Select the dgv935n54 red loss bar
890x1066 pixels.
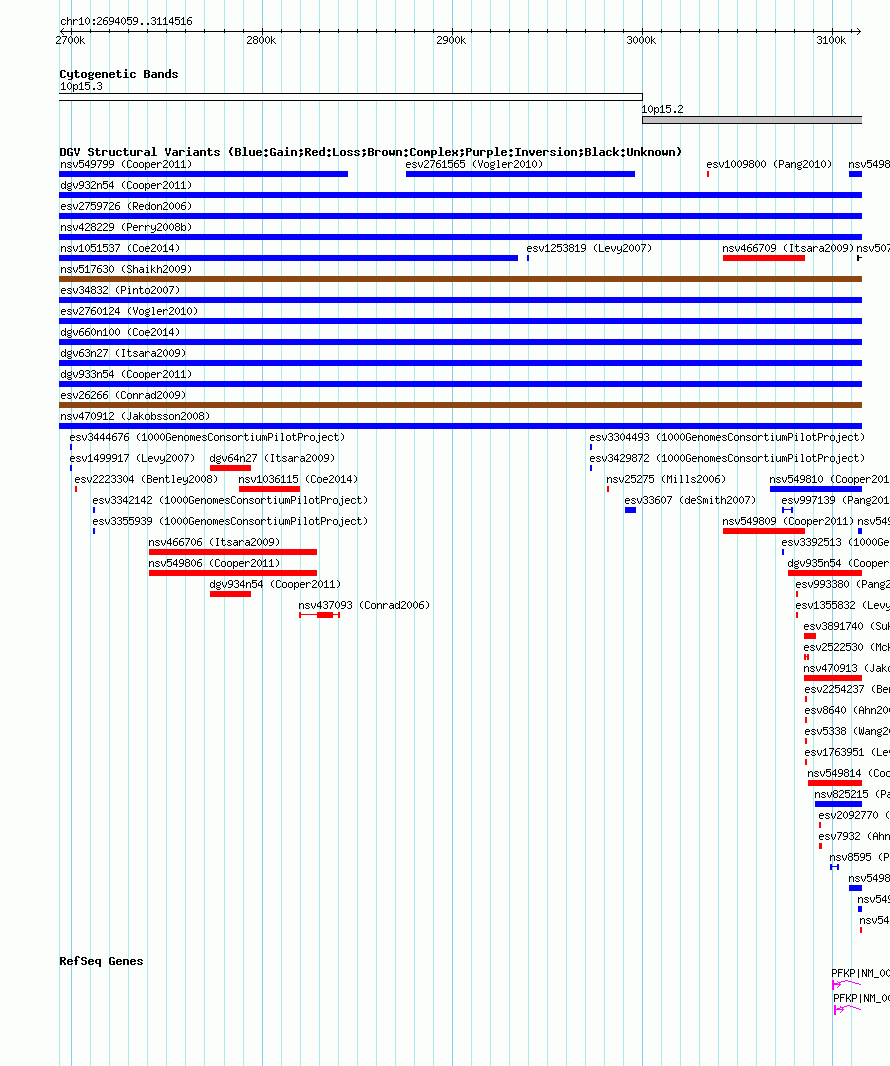pyautogui.click(x=825, y=573)
